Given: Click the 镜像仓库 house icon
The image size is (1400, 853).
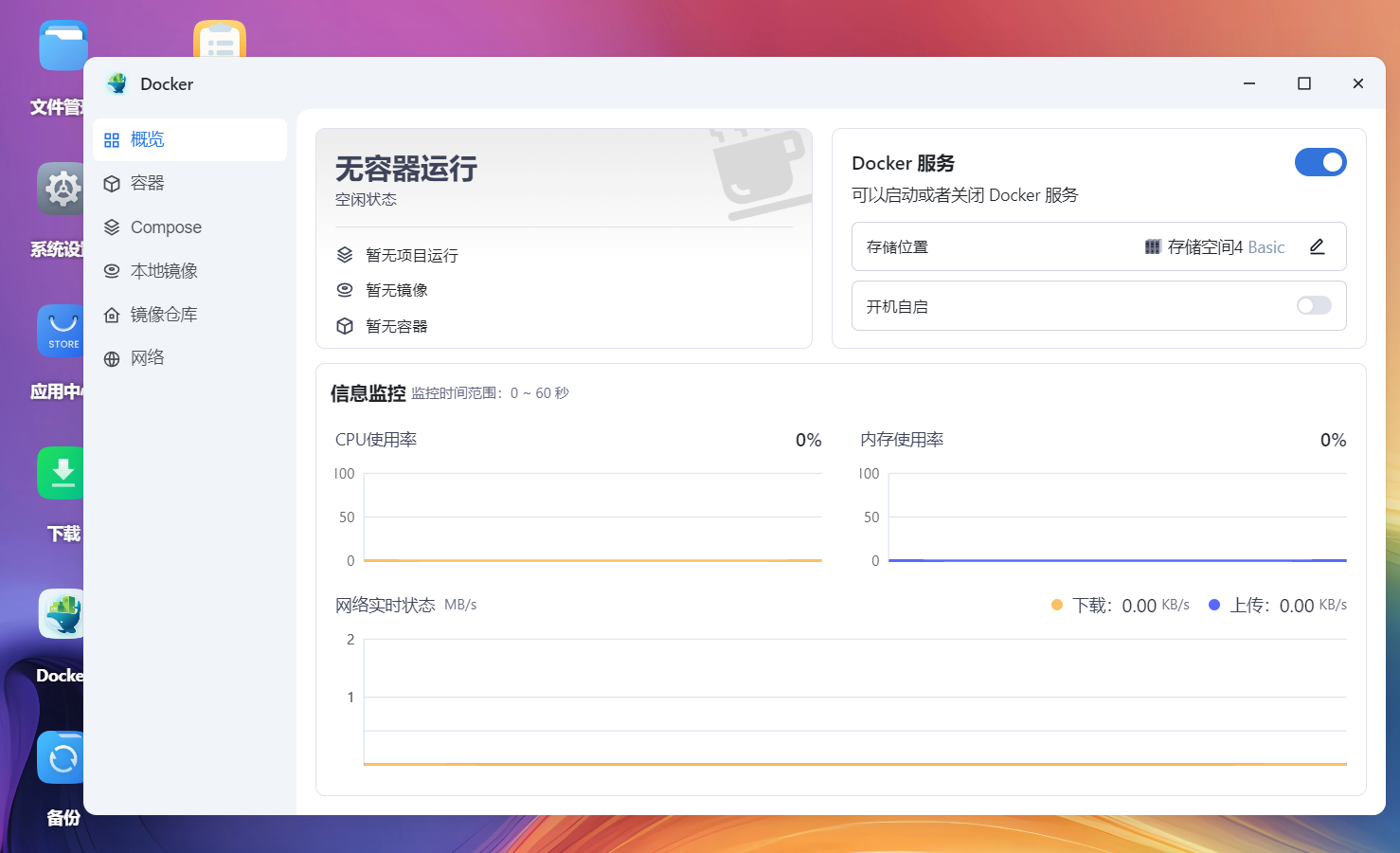Looking at the screenshot, I should click(112, 315).
